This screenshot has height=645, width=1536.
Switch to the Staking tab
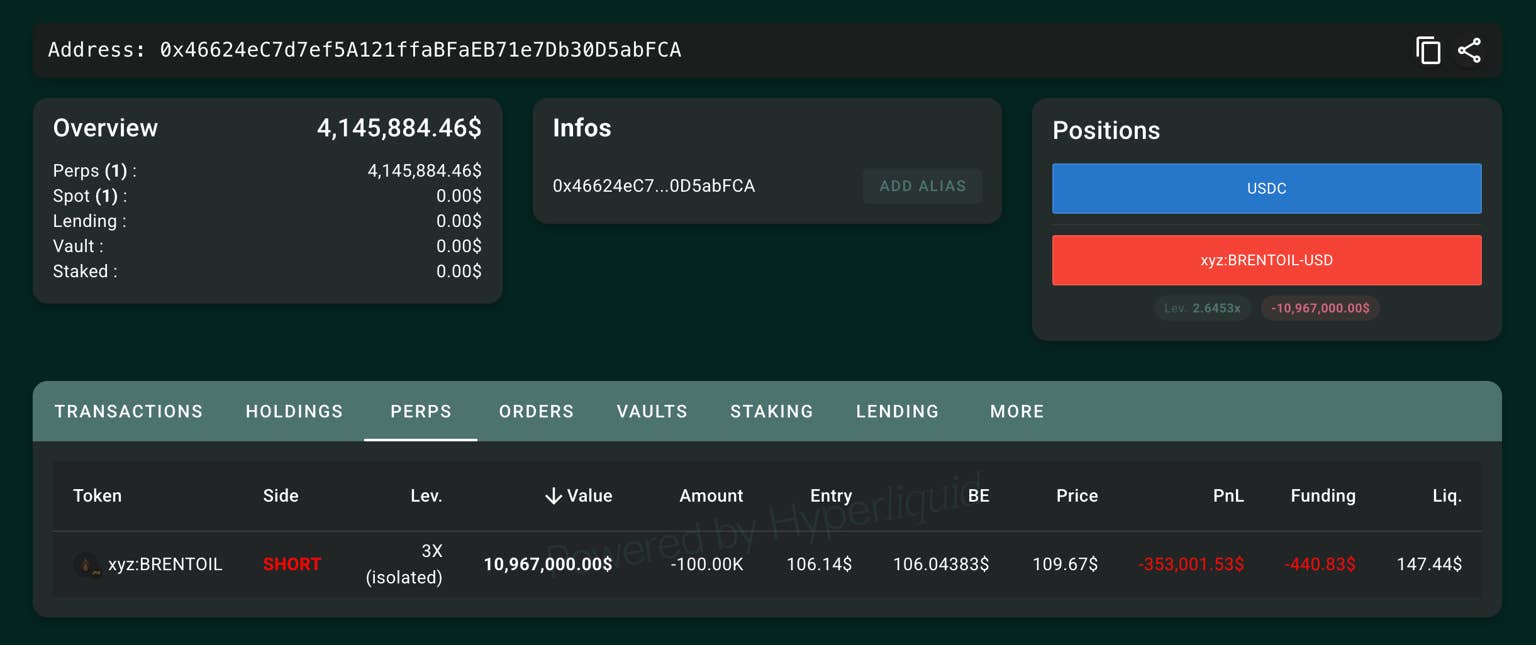771,411
